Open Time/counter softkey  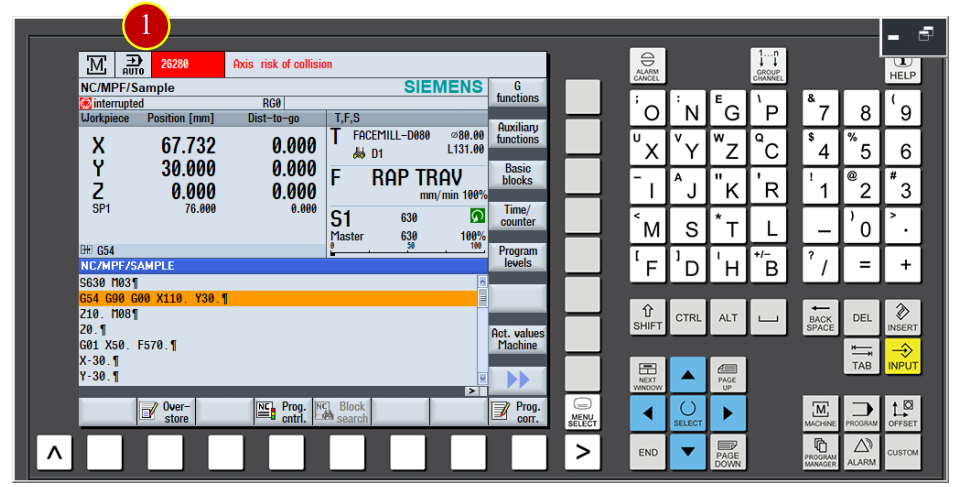(517, 215)
